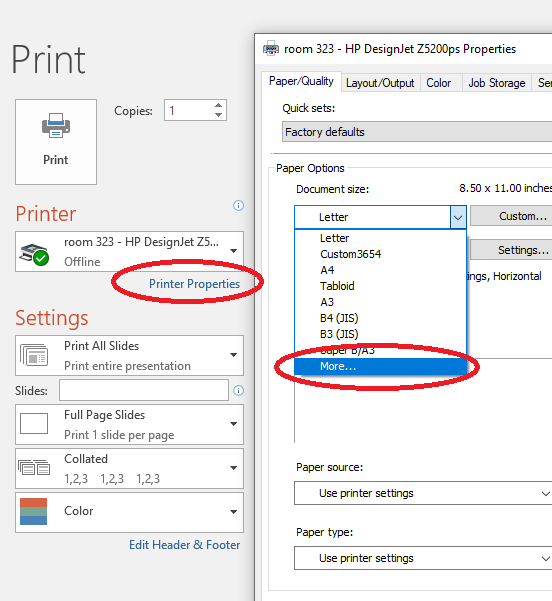The image size is (552, 601).
Task: Click the printer icon in Properties title bar
Action: pos(271,49)
